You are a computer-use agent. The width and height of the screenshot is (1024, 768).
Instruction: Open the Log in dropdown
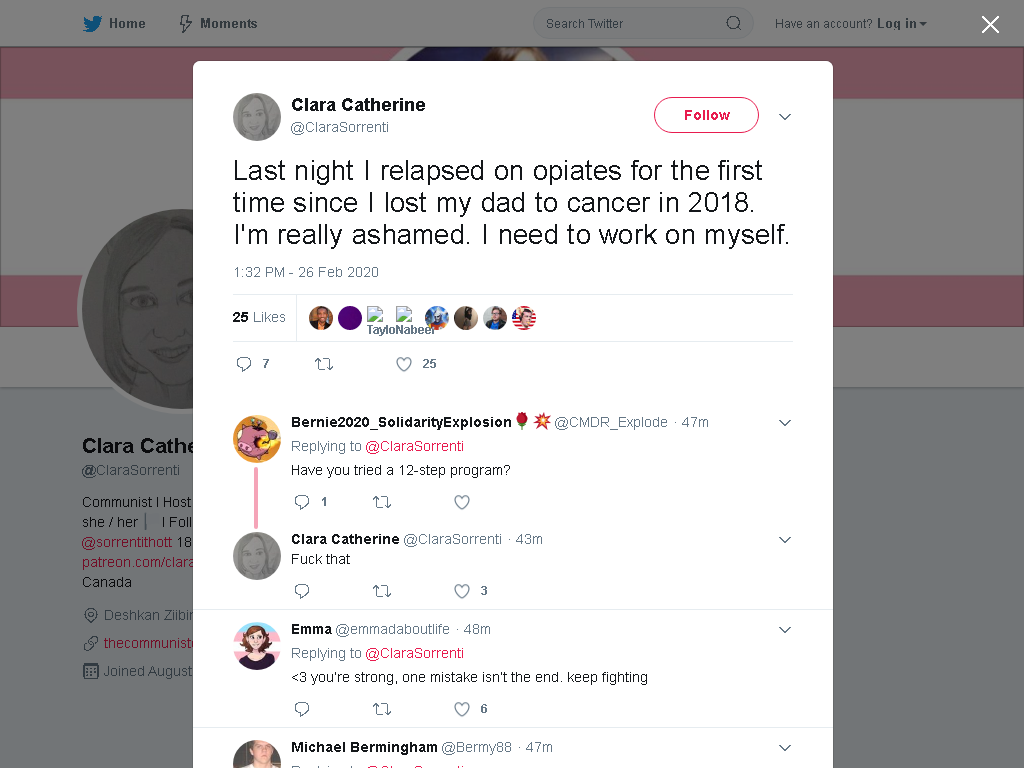click(x=902, y=24)
